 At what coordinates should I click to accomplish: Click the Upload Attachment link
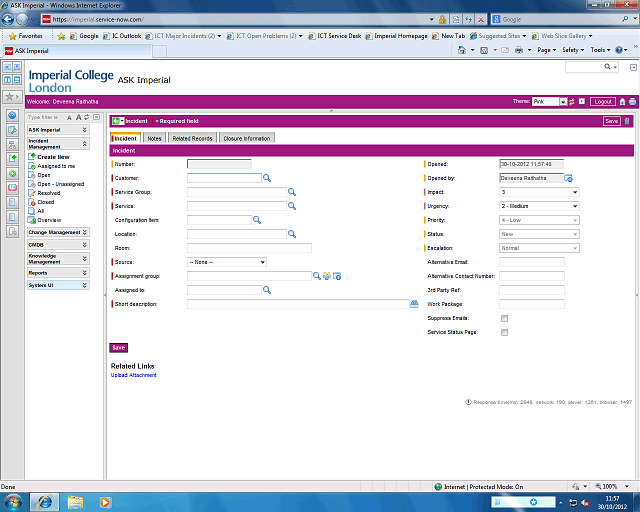pos(133,375)
